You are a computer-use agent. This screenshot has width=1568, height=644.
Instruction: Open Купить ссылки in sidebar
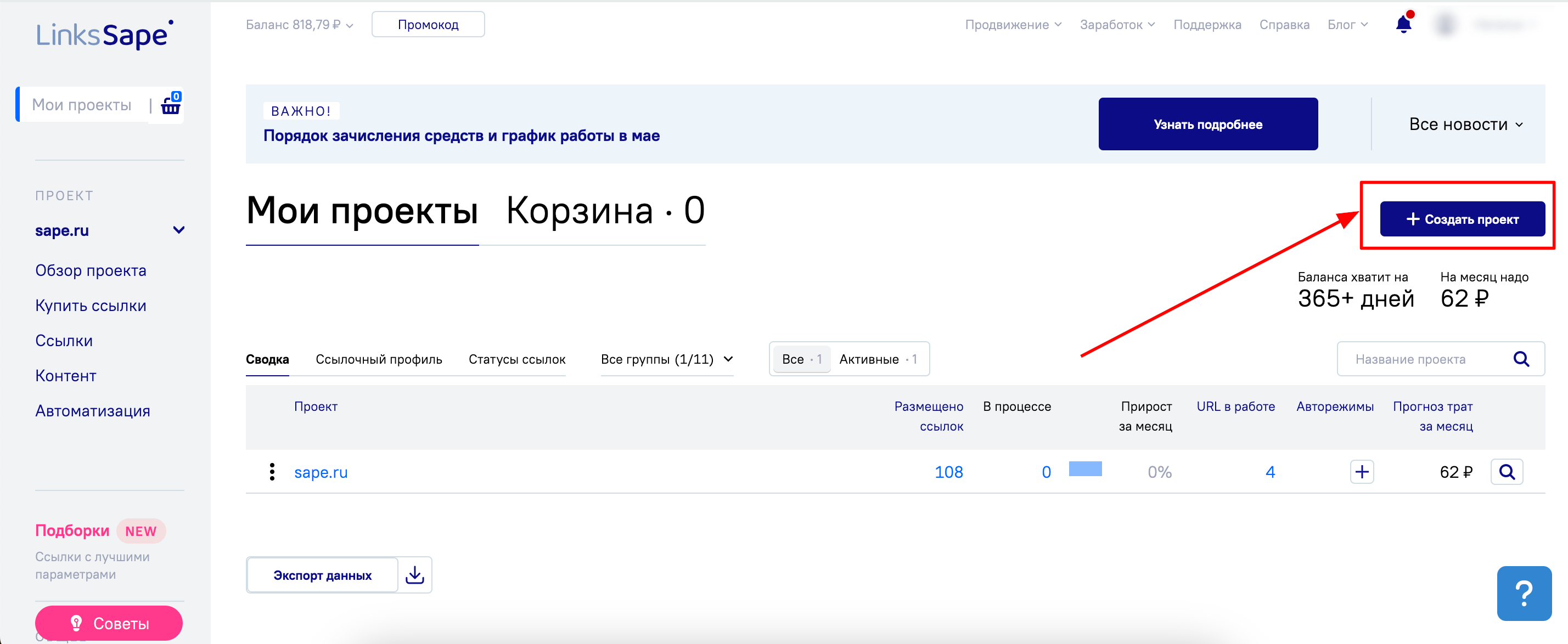(x=91, y=306)
